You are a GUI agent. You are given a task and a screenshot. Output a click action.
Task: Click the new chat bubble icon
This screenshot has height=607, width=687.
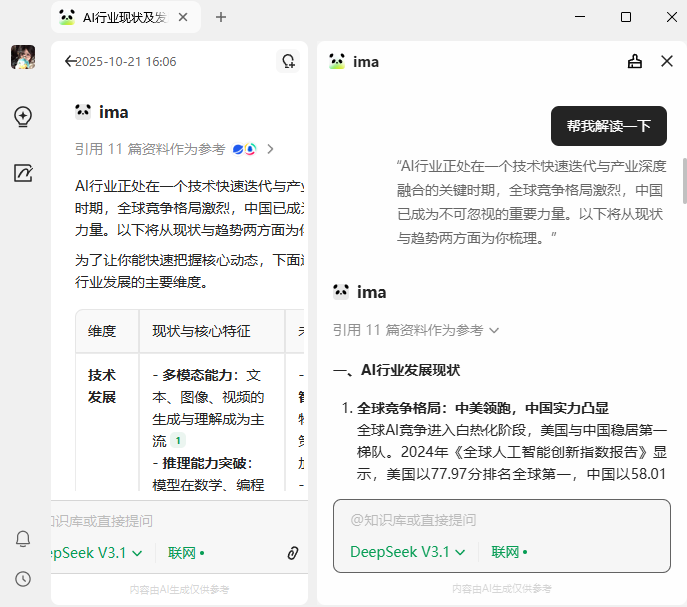(288, 62)
